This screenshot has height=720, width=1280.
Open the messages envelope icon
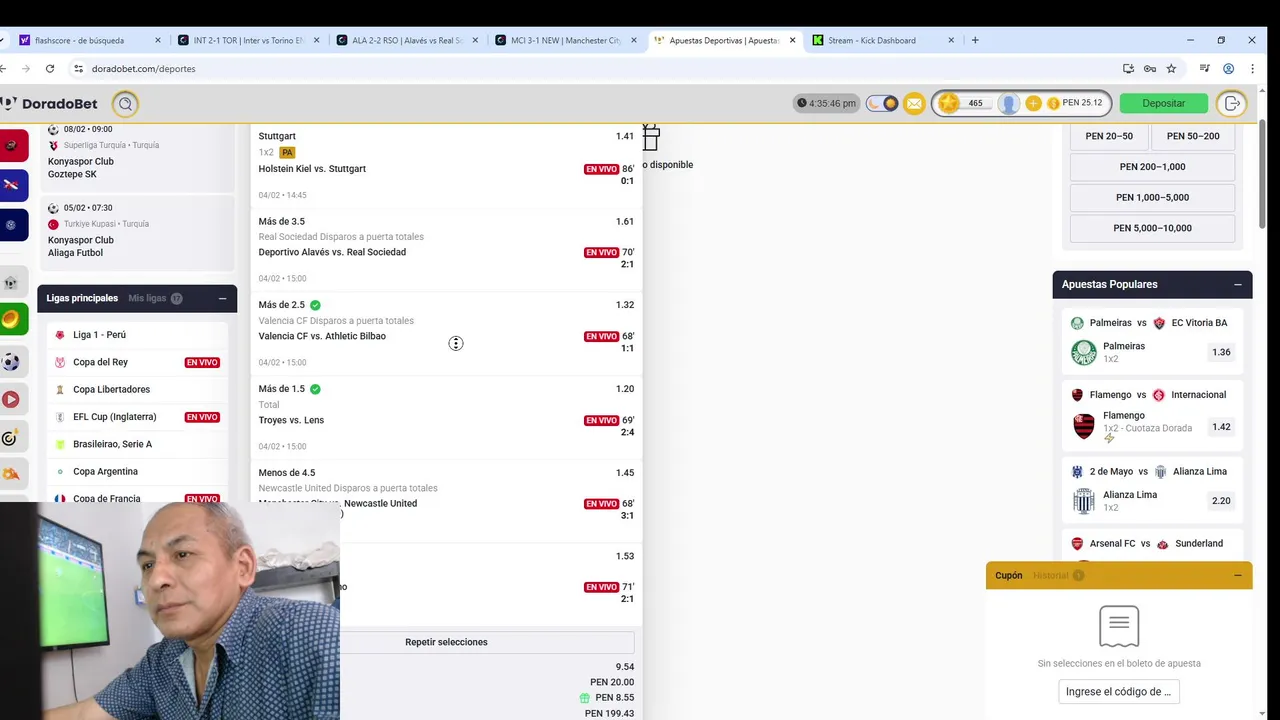(914, 103)
